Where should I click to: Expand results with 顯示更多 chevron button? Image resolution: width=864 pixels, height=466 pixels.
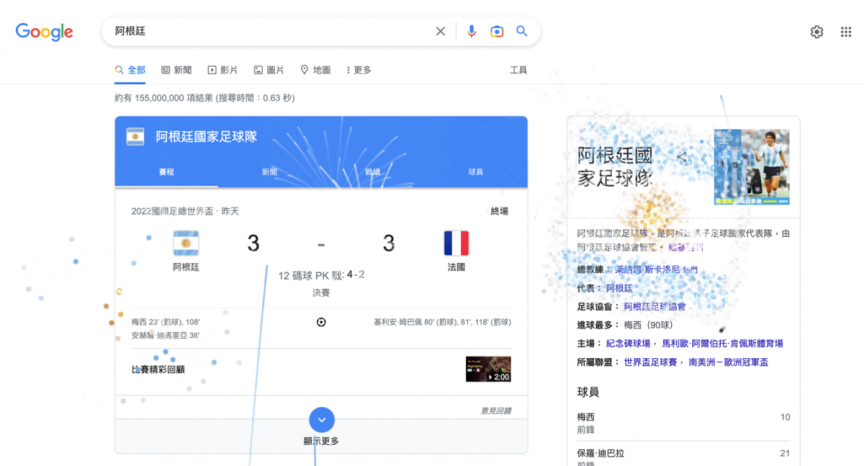(322, 420)
